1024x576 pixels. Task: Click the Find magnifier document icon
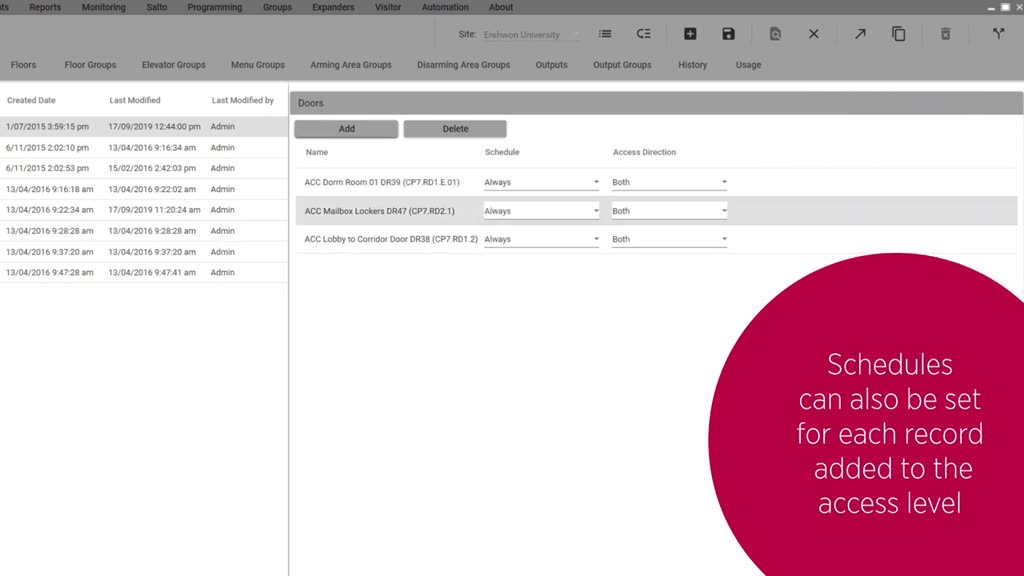tap(775, 34)
